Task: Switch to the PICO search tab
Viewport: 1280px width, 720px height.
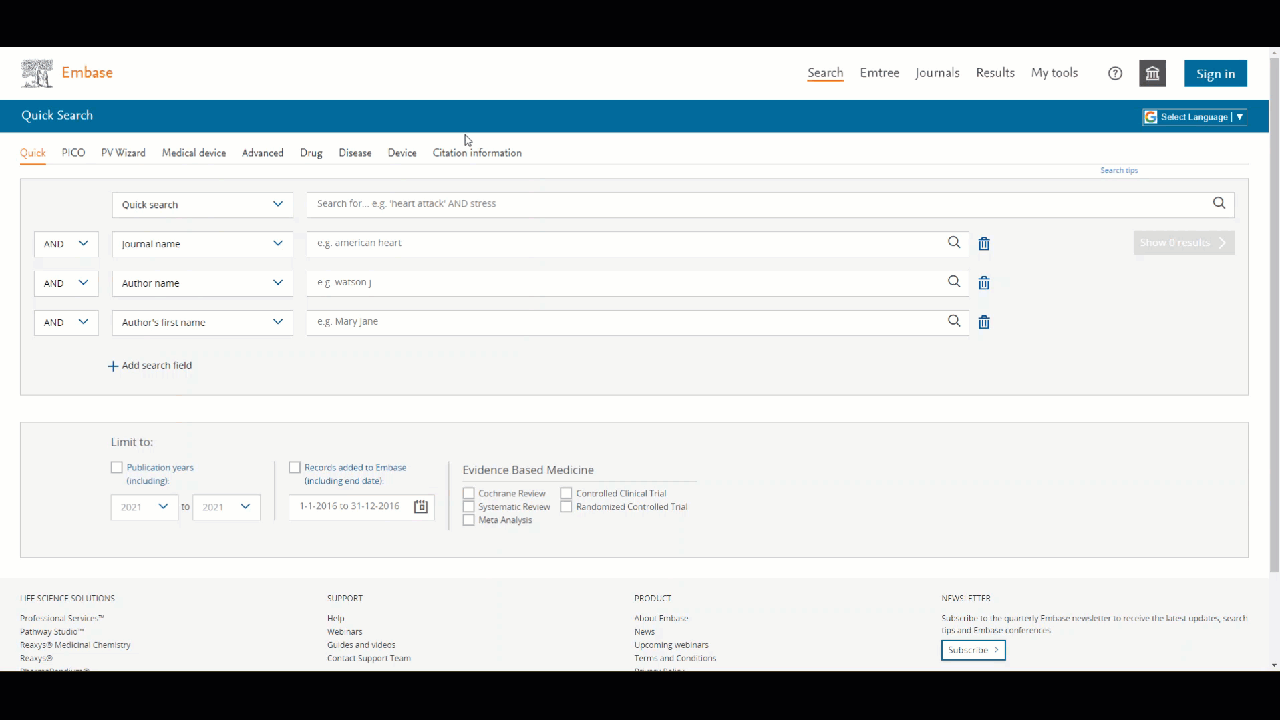Action: 73,153
